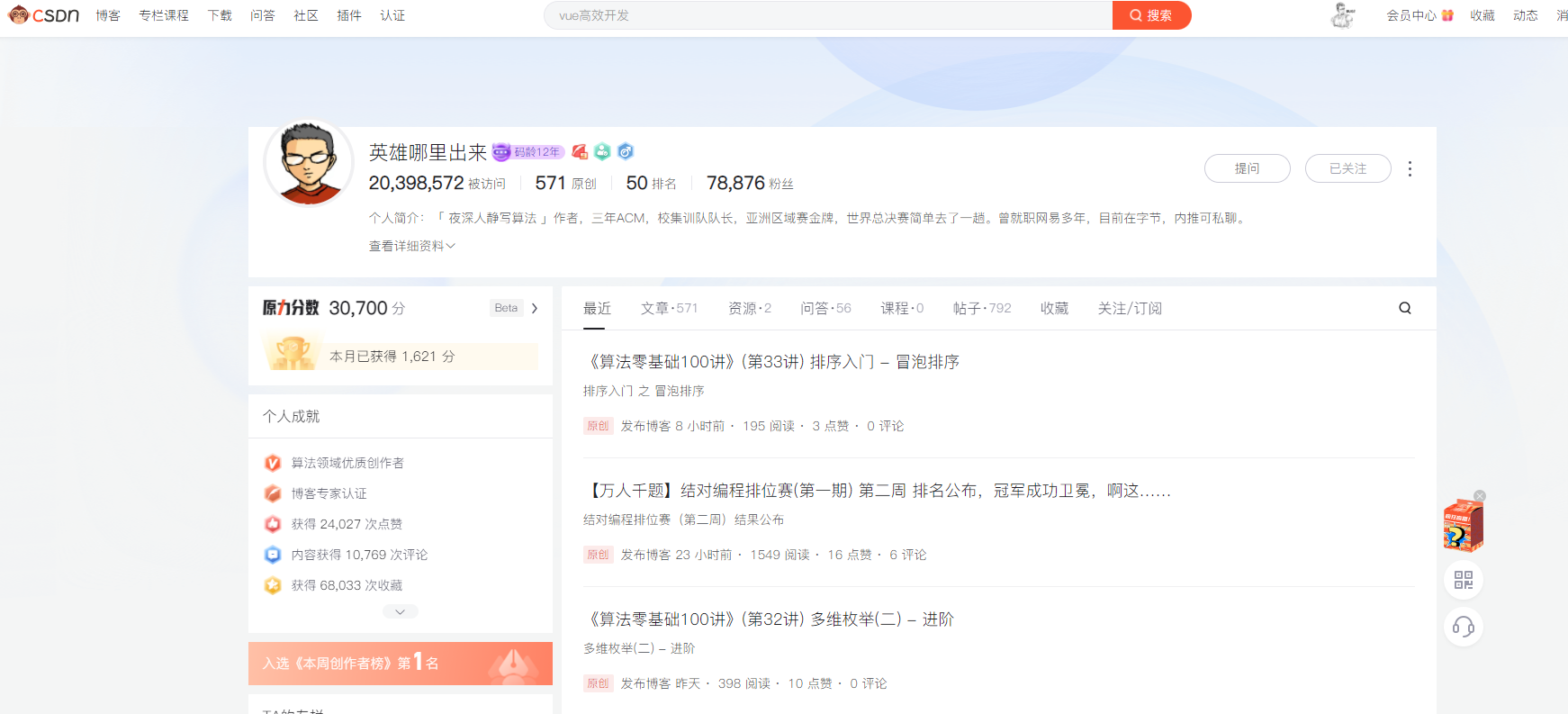Viewport: 1568px width, 714px height.
Task: Click the green badge icon next to name
Action: [x=602, y=151]
